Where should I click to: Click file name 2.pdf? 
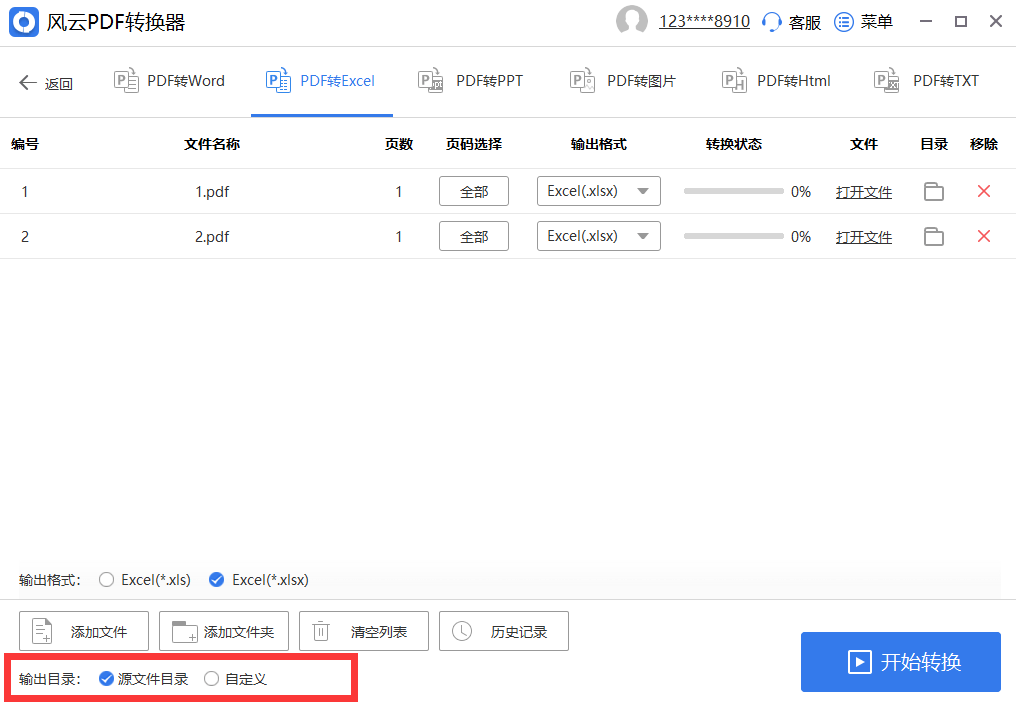coord(212,237)
